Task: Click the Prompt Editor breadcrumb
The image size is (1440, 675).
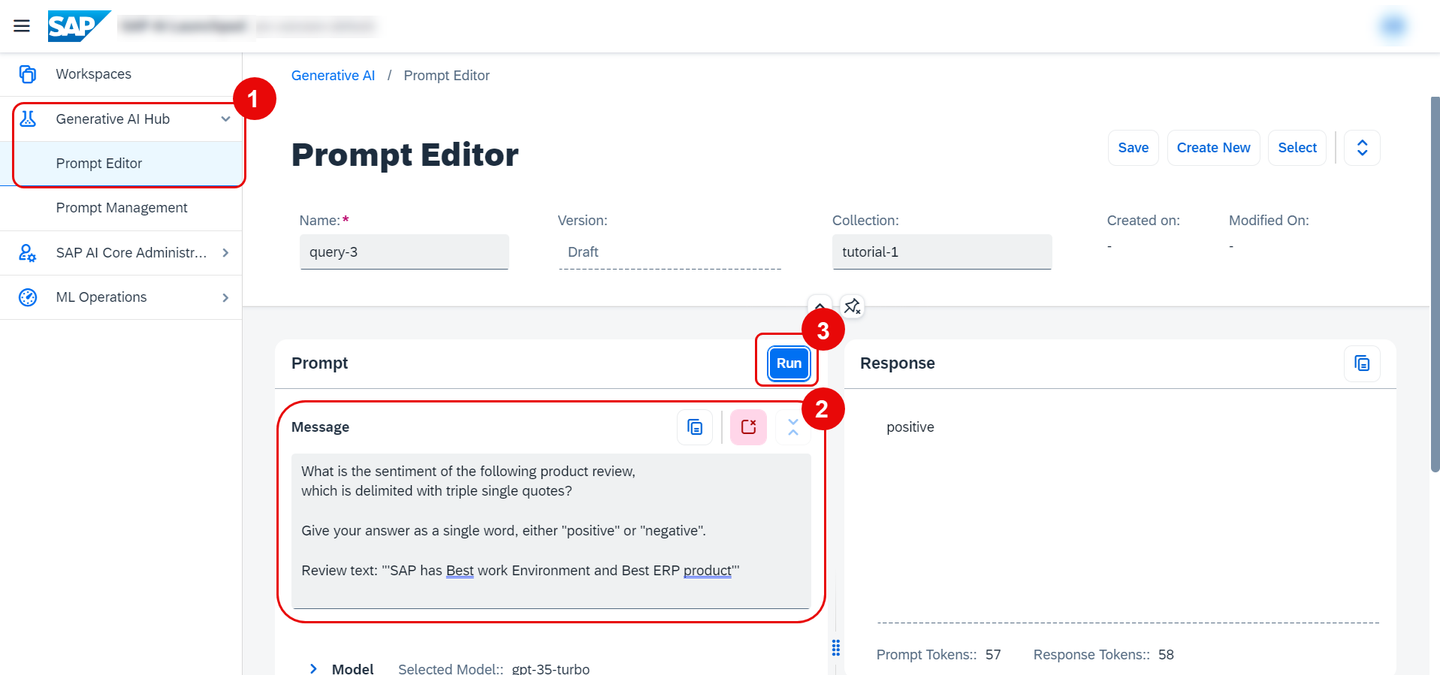Action: [447, 75]
